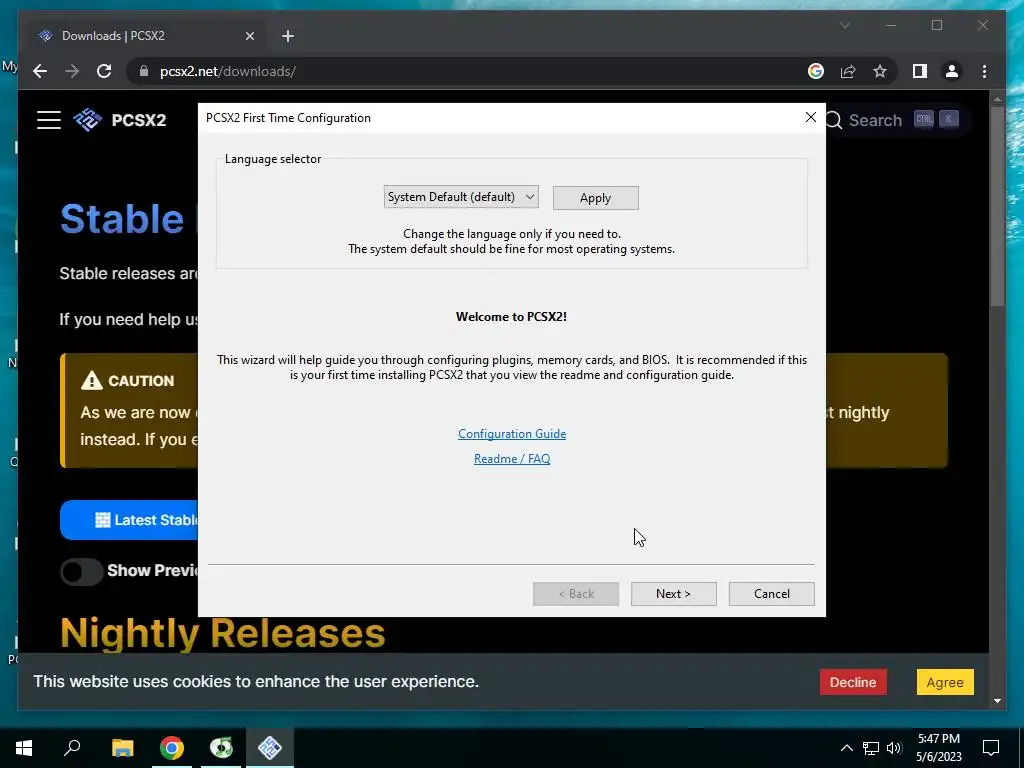Open network settings tray icon
1024x768 pixels.
click(871, 748)
